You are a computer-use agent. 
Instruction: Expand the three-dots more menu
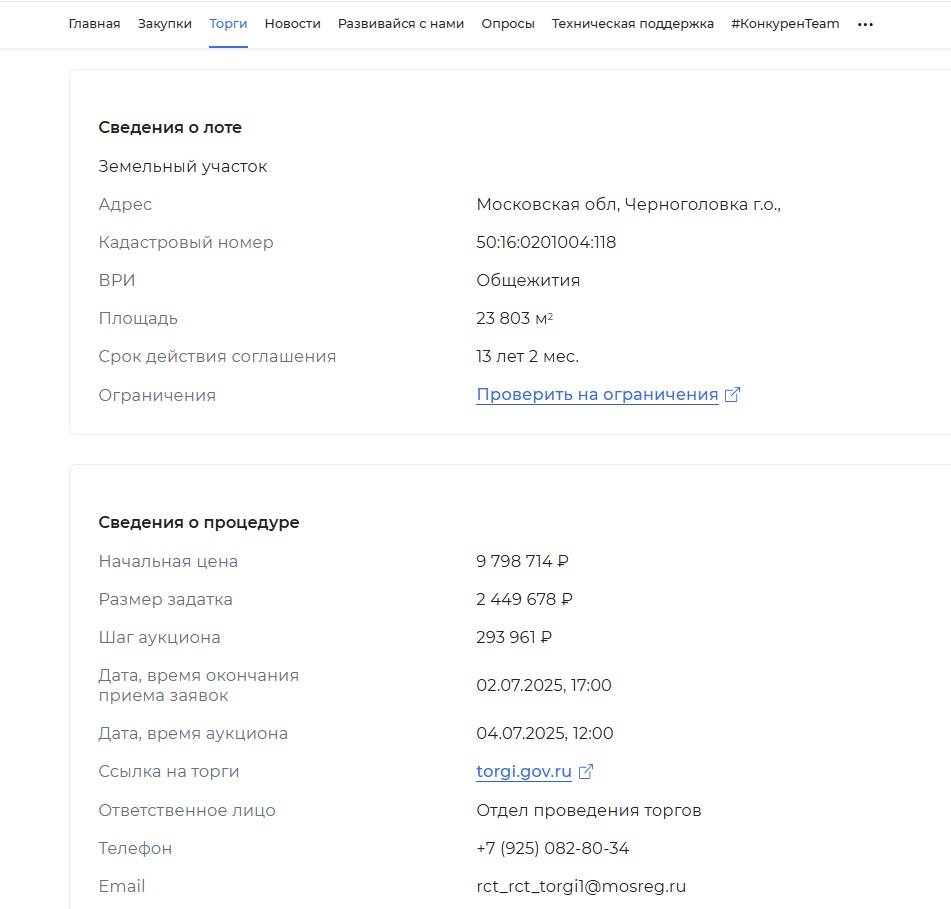coord(866,24)
